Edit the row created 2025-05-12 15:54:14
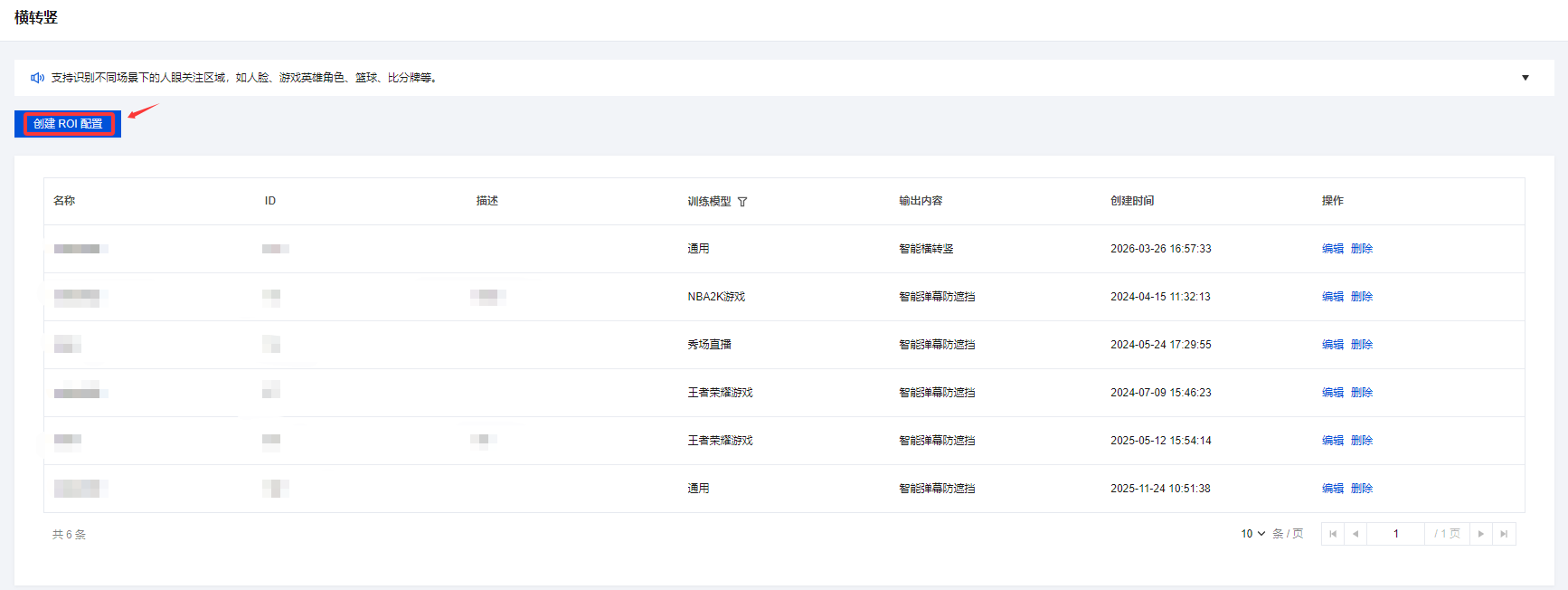This screenshot has width=1568, height=590. pyautogui.click(x=1333, y=441)
